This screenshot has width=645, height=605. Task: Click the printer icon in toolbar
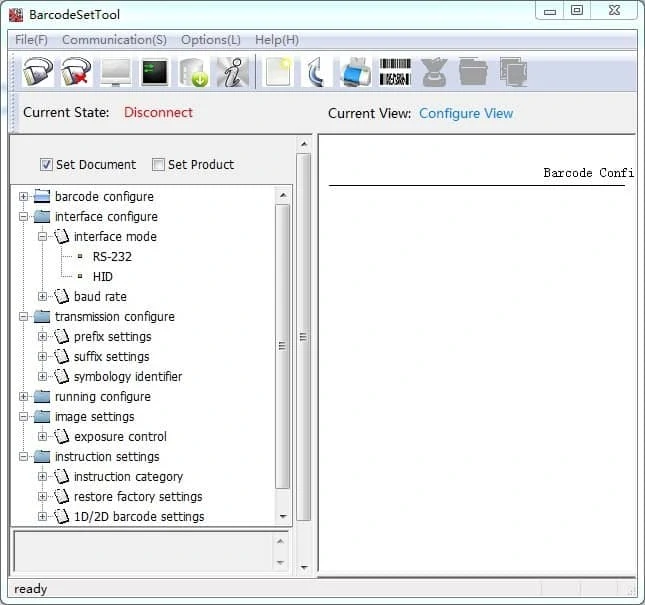point(355,72)
